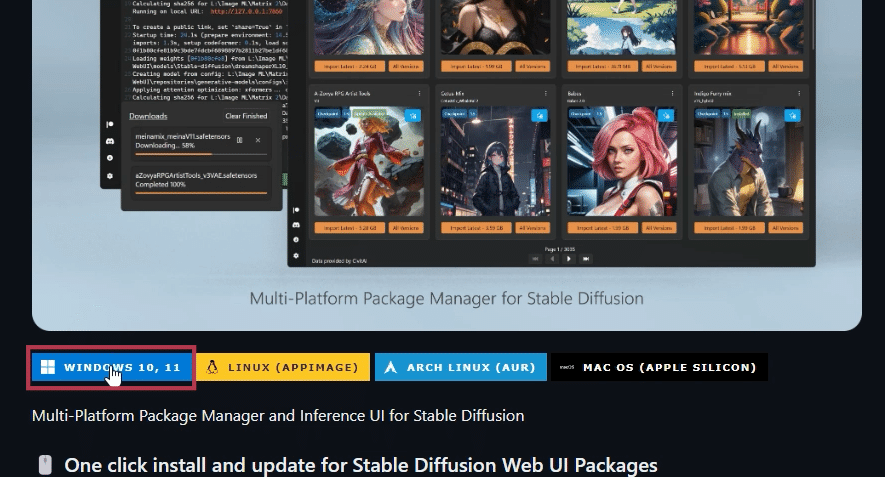Click the Patreon icon in the model browser sidebar
This screenshot has height=477, width=885.
296,210
